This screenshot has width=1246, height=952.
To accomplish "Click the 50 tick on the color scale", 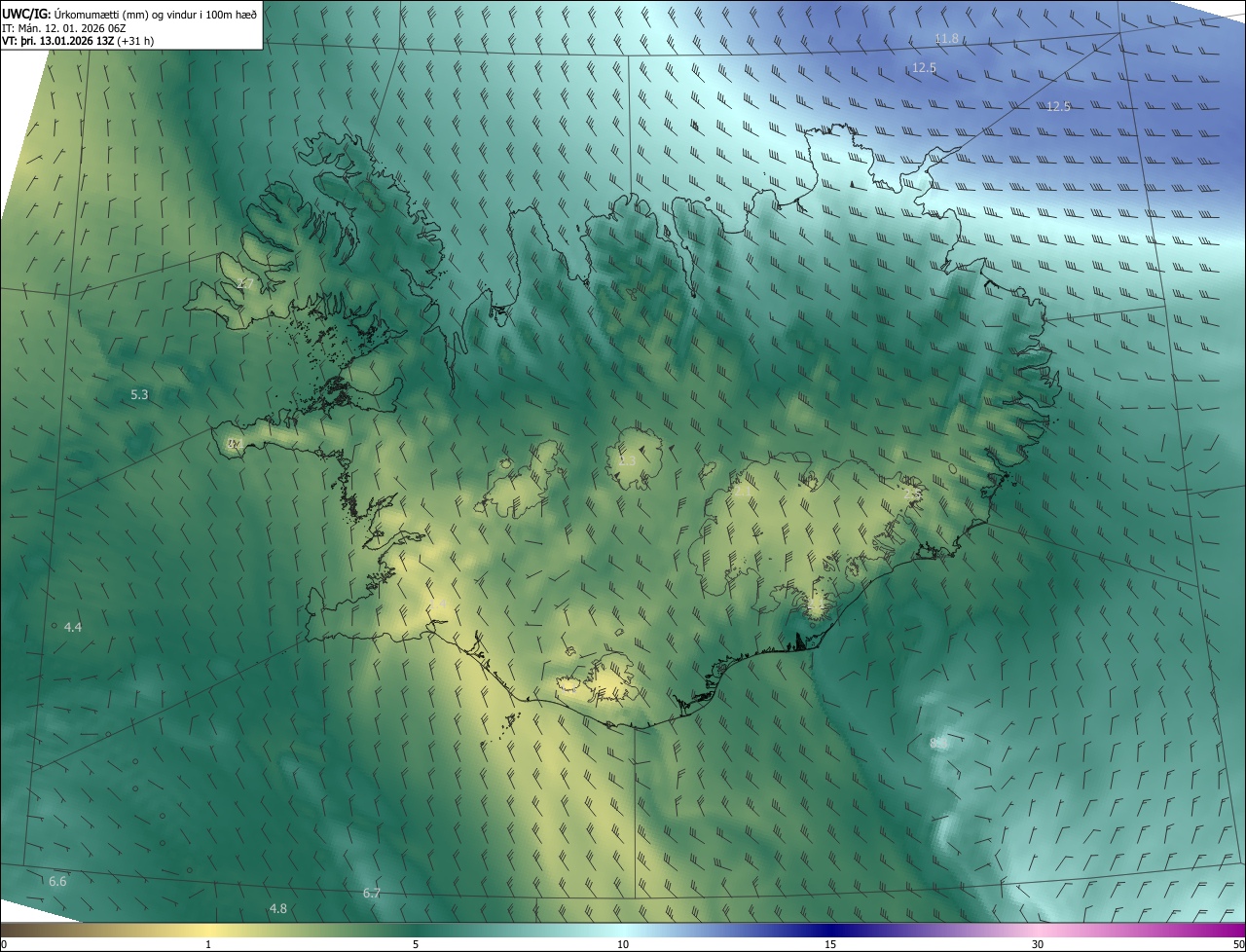I will coord(1238,944).
